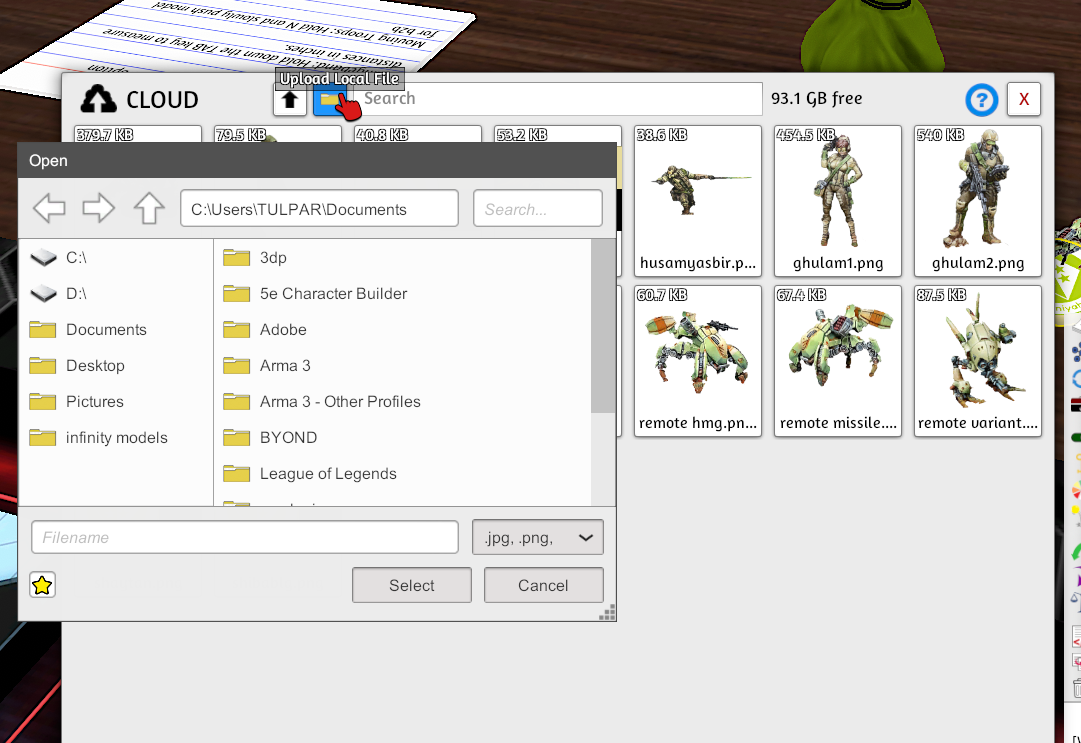Go forward with the right arrow in Open dialog
Screen dimensions: 1081x743
[98, 208]
